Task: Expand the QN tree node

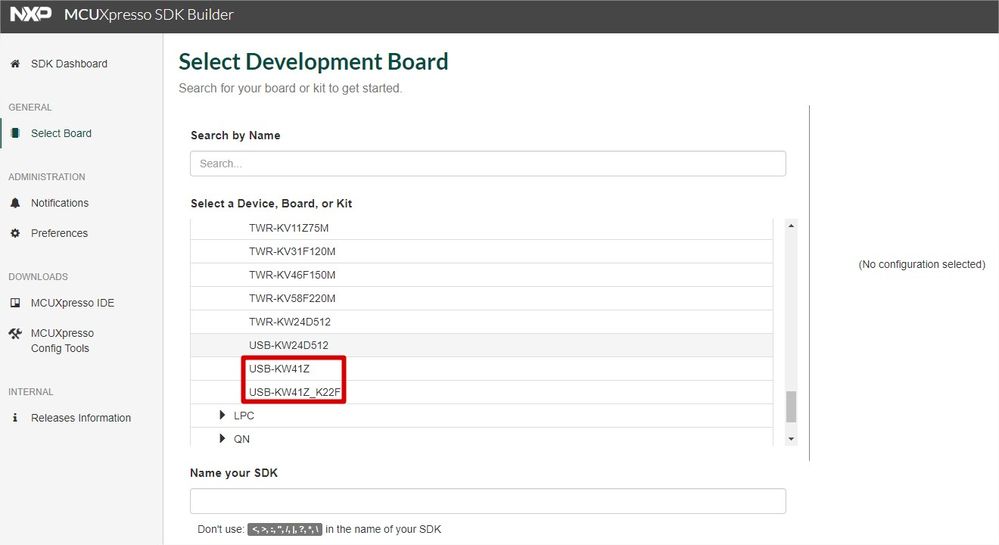Action: pos(222,439)
